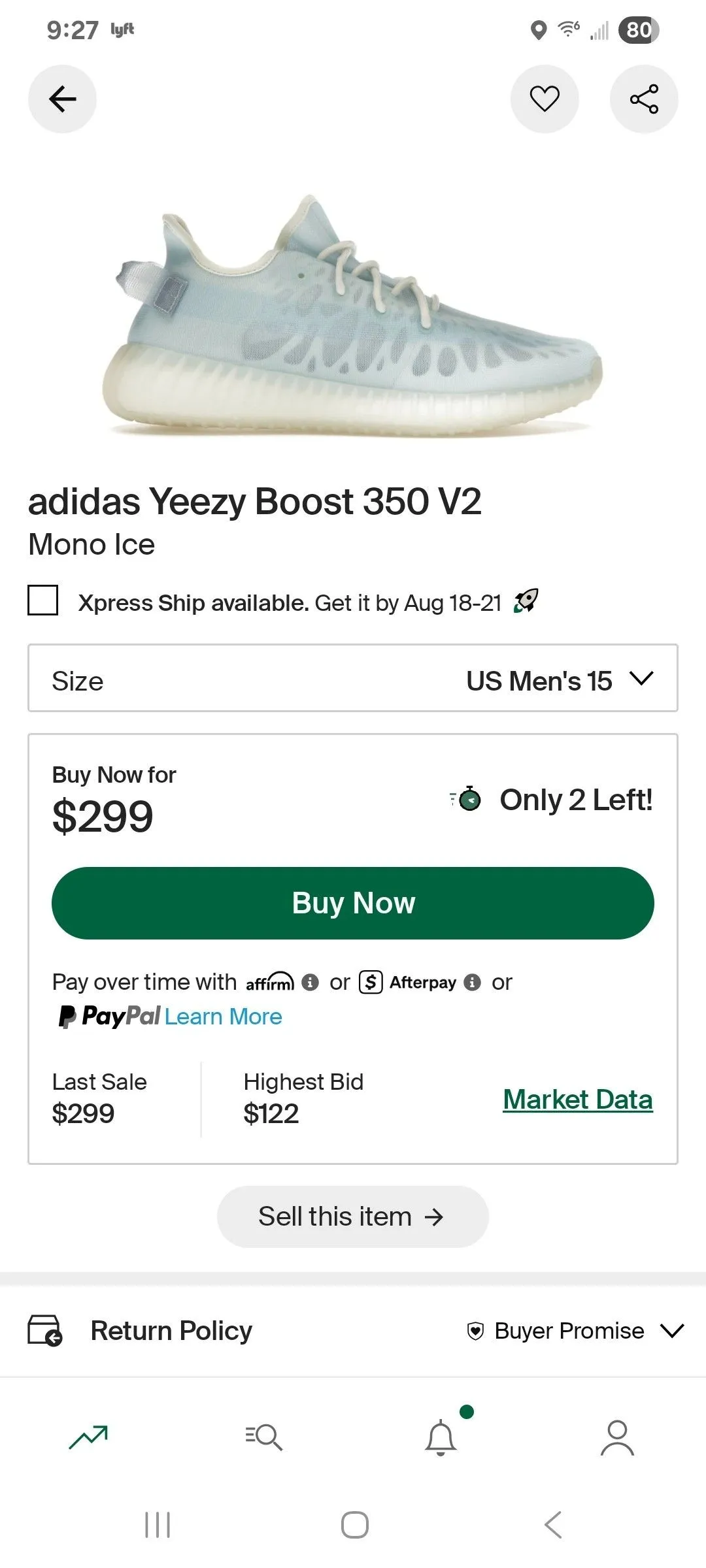Tap the Android recent apps button

[x=158, y=1525]
